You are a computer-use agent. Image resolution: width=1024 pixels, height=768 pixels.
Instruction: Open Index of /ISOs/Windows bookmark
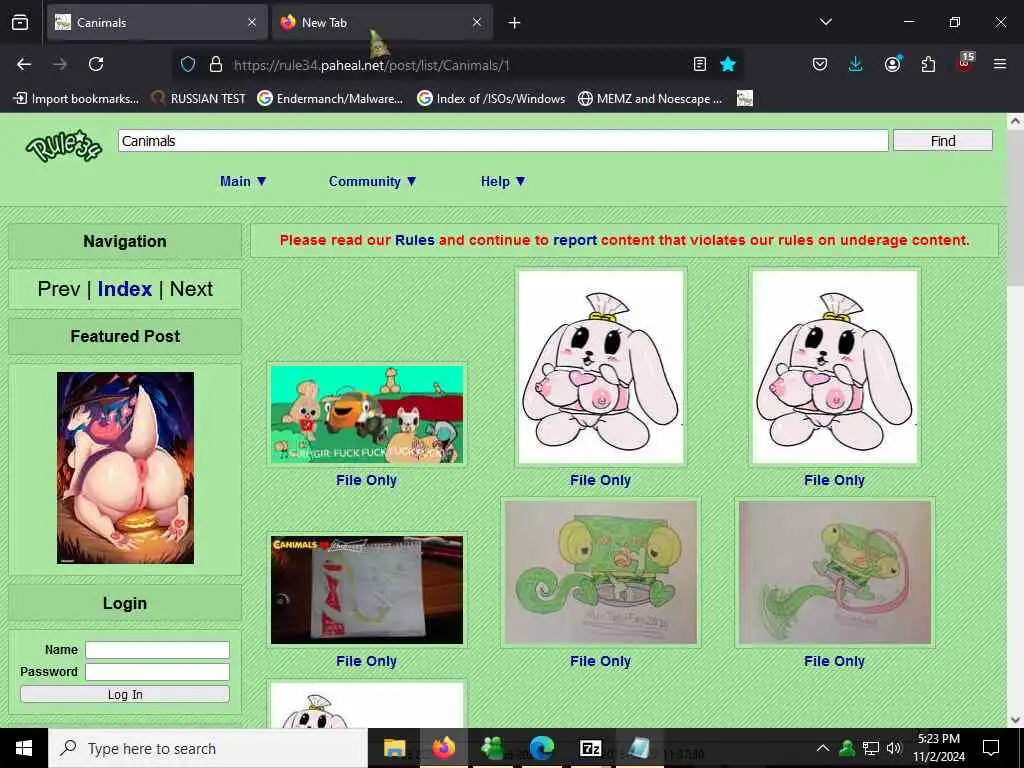point(491,99)
